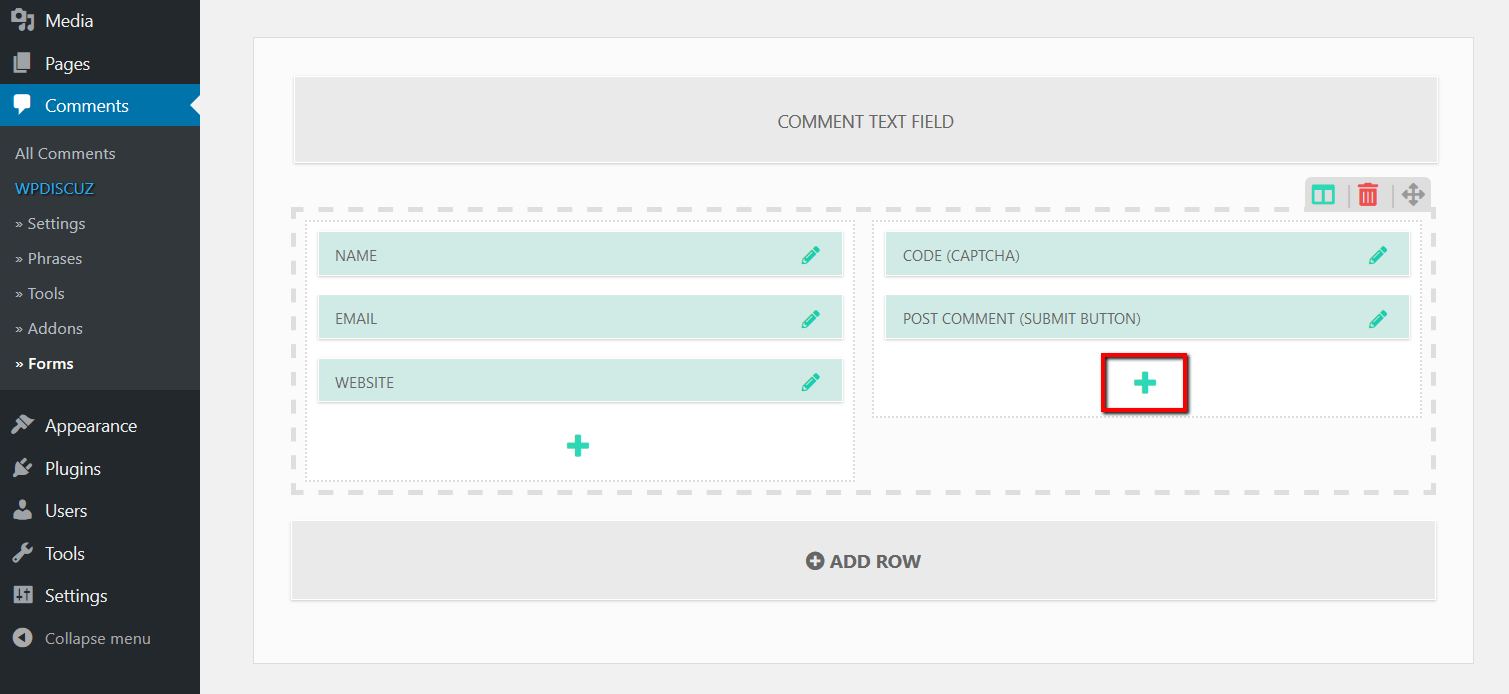The image size is (1509, 694).
Task: Open All Comments in sidebar
Action: coord(65,154)
